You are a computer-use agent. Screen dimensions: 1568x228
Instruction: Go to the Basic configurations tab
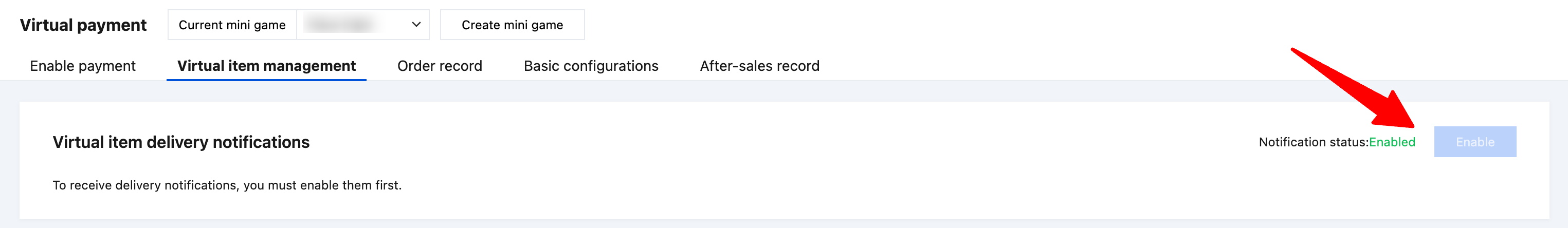pos(590,66)
